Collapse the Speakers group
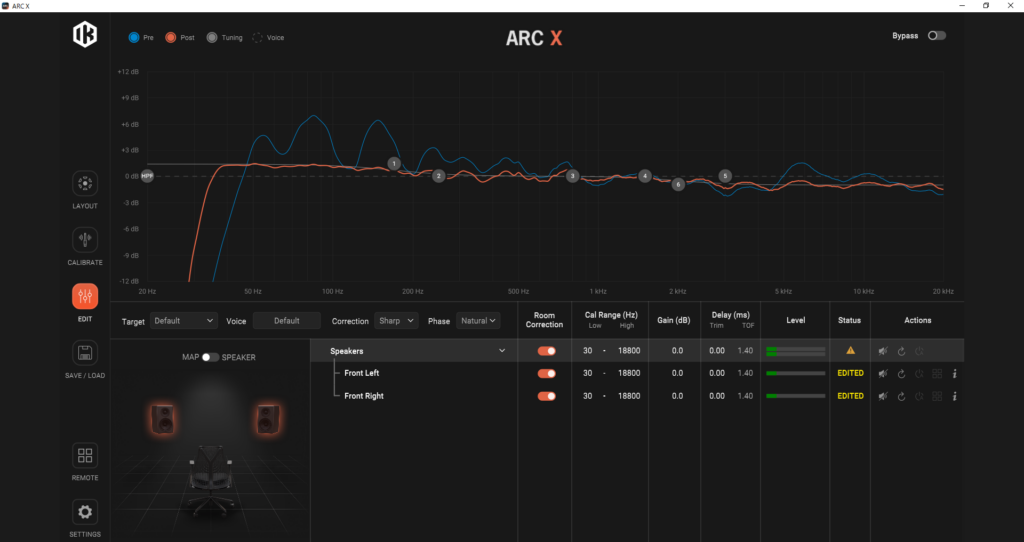Screen dimensions: 1024x542 tap(502, 351)
